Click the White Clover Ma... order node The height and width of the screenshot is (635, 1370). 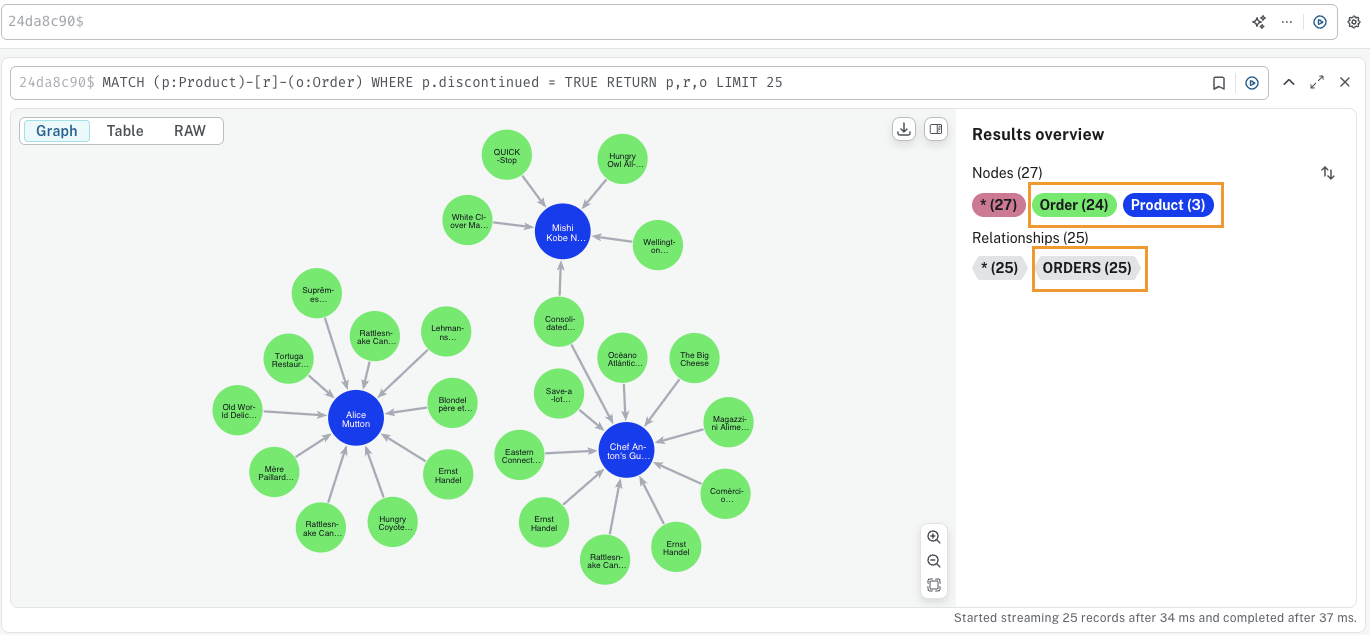(468, 222)
